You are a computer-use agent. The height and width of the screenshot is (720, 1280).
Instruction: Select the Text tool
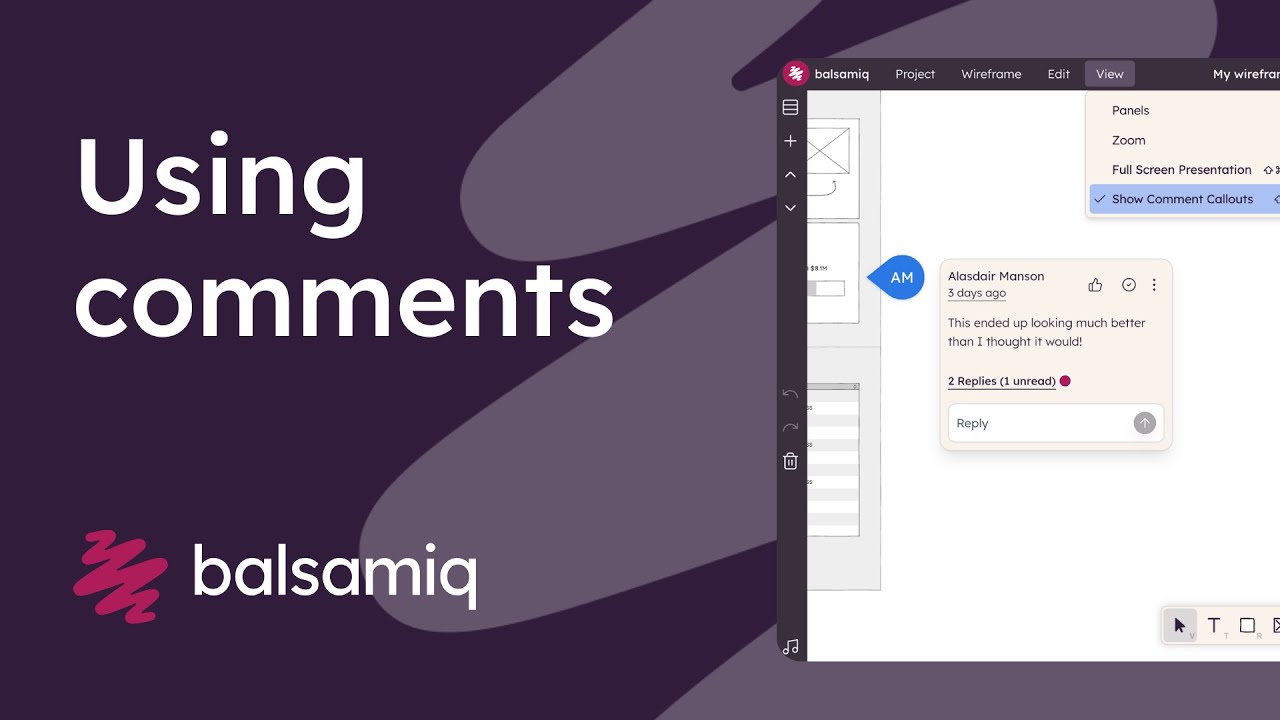click(1214, 626)
